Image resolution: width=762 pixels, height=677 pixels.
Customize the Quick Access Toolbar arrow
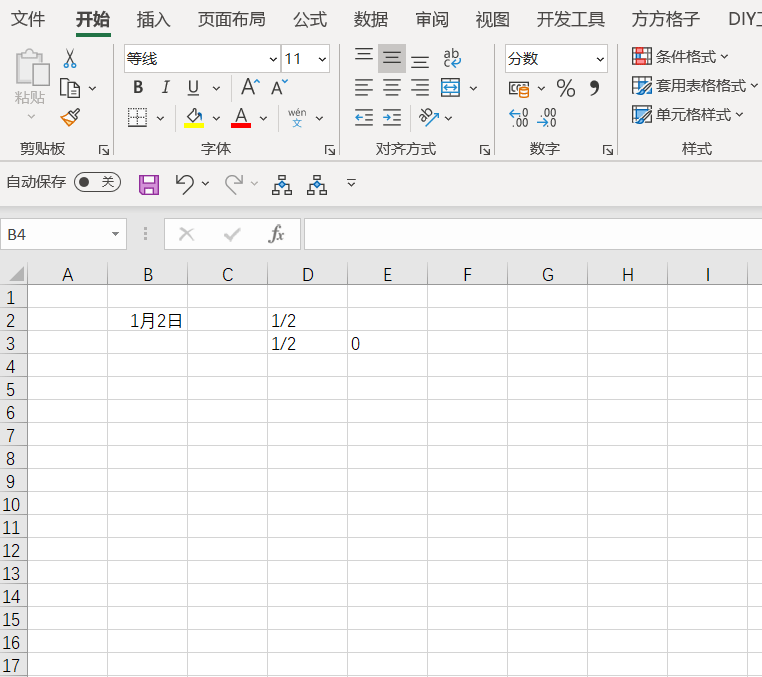[x=351, y=183]
